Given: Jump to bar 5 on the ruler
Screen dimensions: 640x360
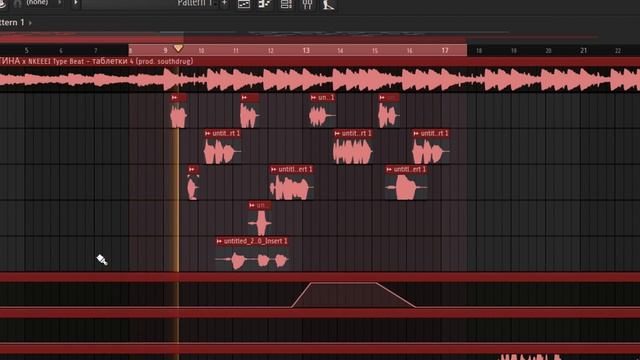Looking at the screenshot, I should pos(27,51).
